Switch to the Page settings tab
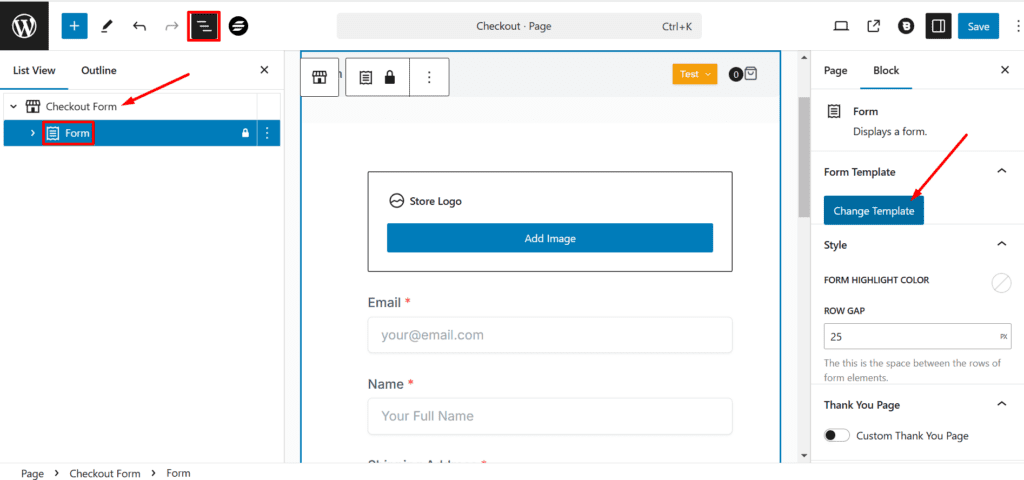This screenshot has height=480, width=1024. 835,70
